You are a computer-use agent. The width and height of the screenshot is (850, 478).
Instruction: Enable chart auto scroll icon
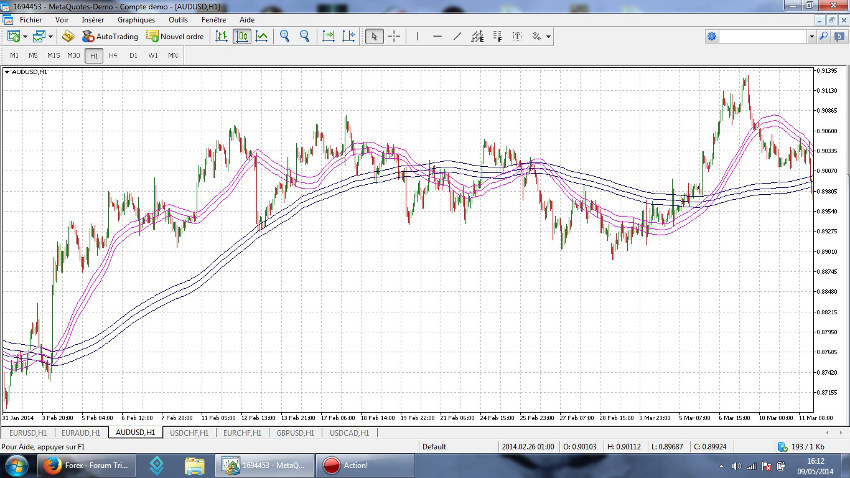point(329,36)
